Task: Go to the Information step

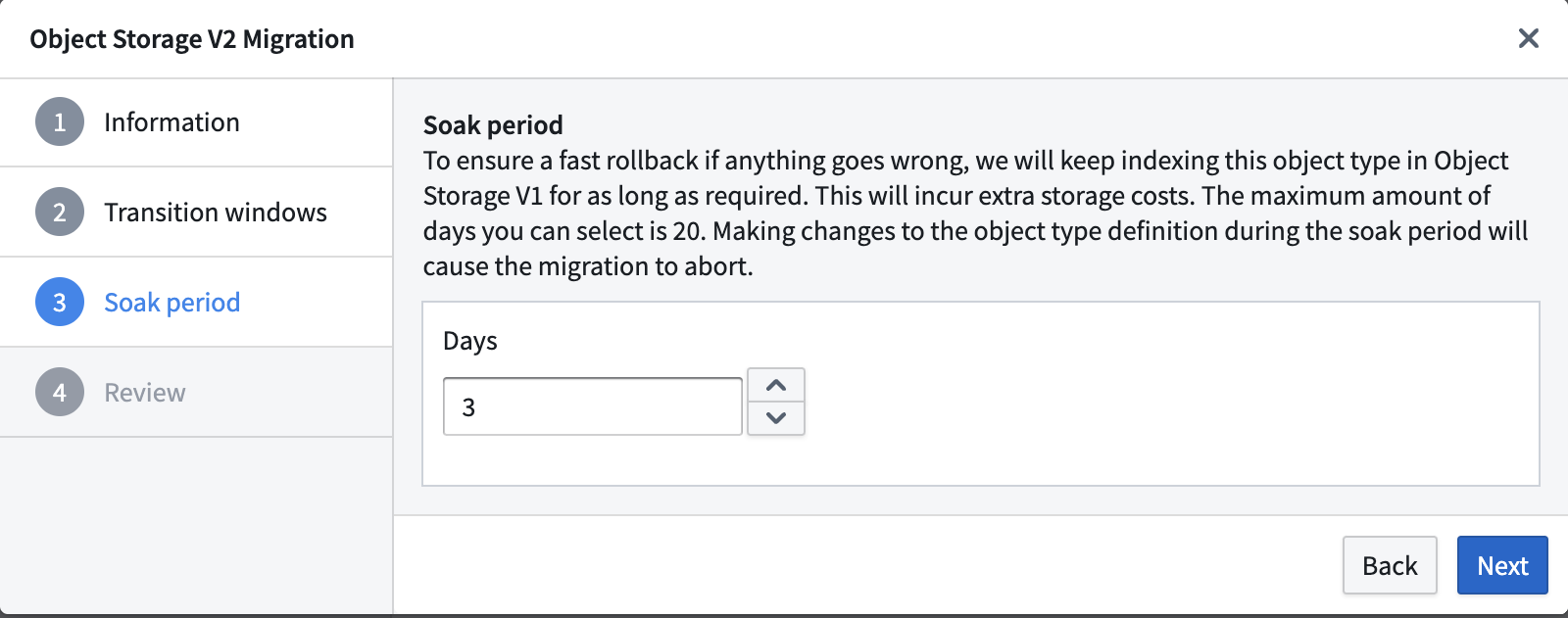Action: (171, 122)
